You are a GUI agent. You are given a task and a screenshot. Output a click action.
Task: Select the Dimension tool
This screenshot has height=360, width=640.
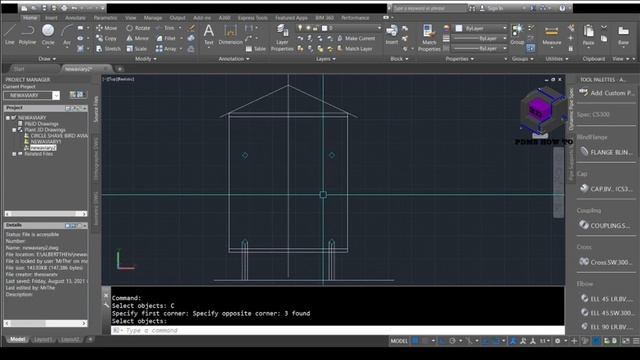[x=231, y=34]
